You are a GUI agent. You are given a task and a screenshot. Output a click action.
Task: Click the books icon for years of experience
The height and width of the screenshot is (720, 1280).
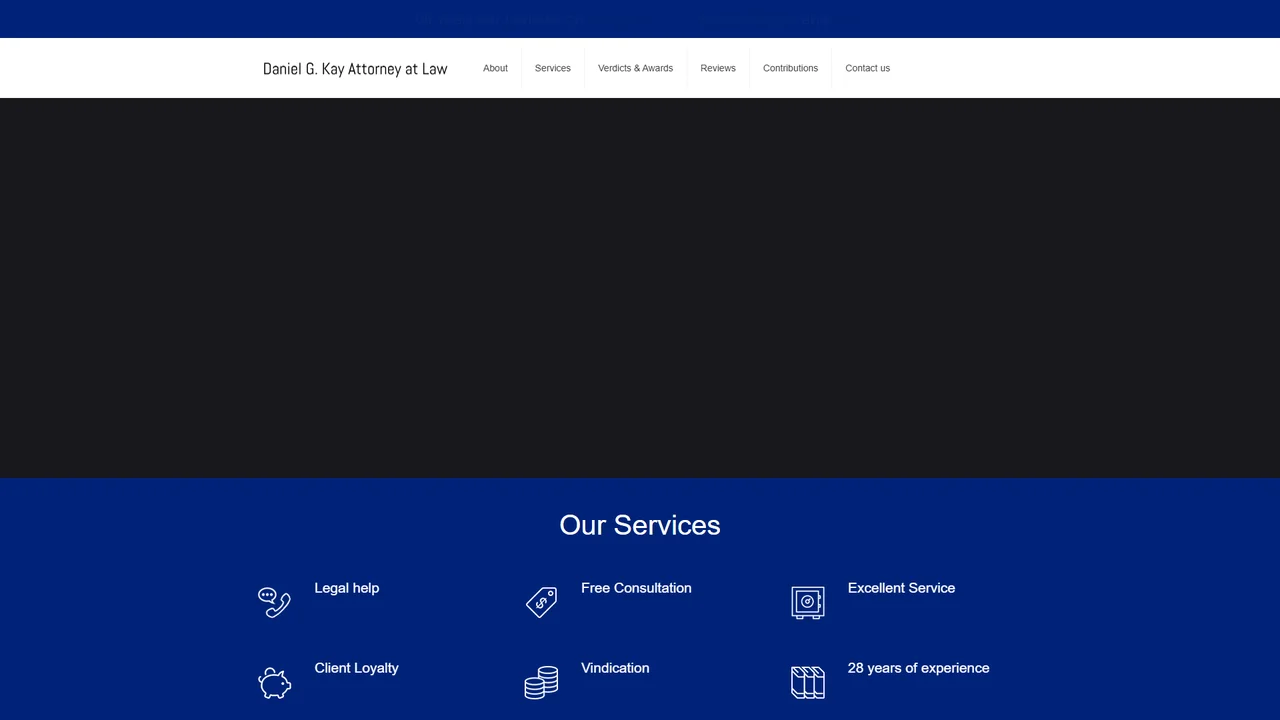(808, 682)
